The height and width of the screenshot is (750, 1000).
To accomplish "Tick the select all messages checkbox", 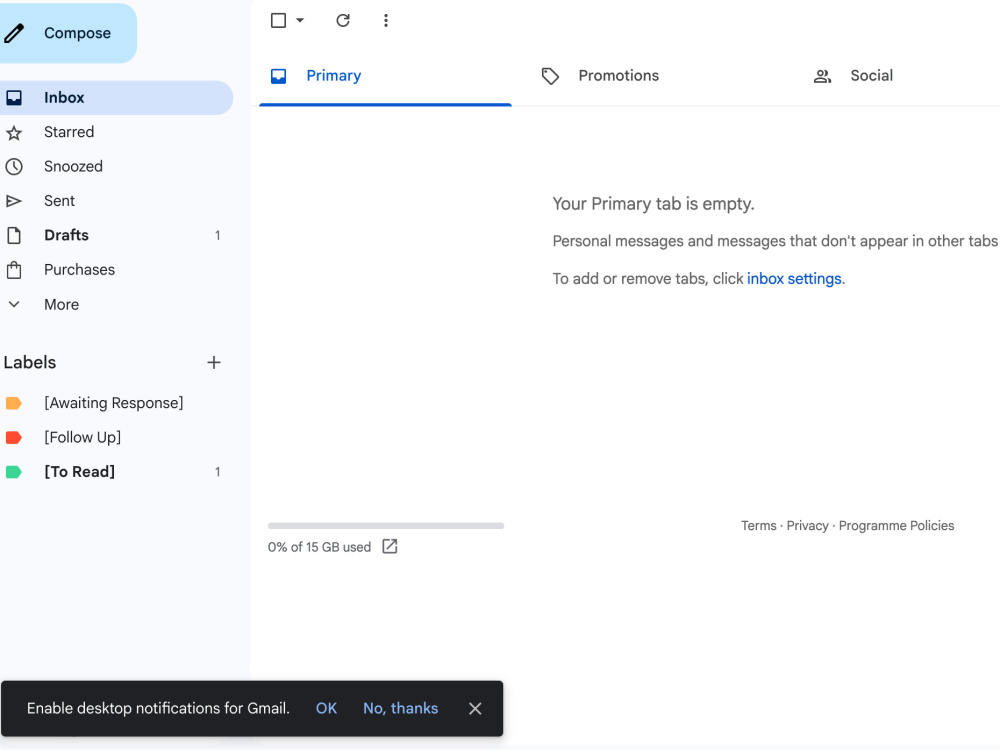I will pyautogui.click(x=279, y=20).
